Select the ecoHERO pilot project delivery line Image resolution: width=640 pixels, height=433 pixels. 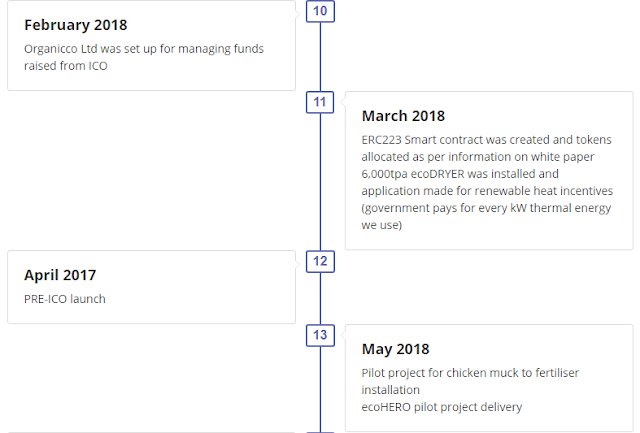(x=442, y=407)
